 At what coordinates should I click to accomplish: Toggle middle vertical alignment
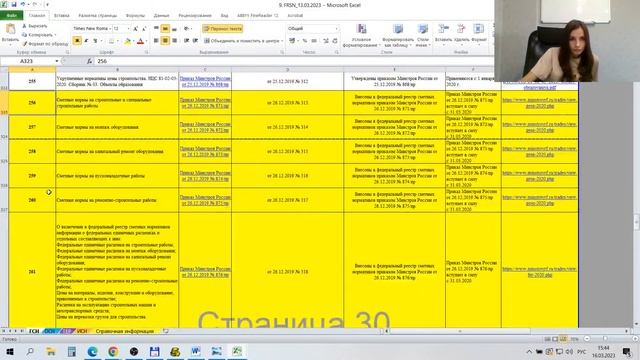coord(165,29)
